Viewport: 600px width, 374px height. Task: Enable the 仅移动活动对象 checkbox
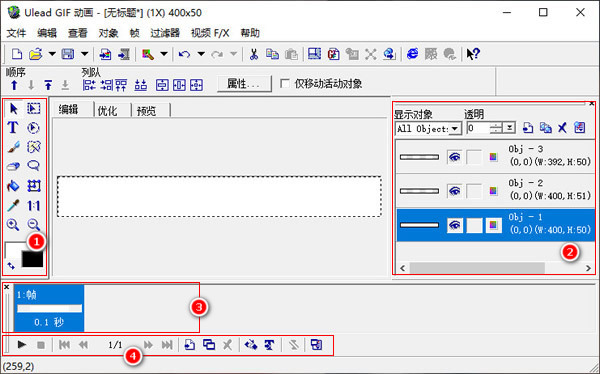coord(285,83)
